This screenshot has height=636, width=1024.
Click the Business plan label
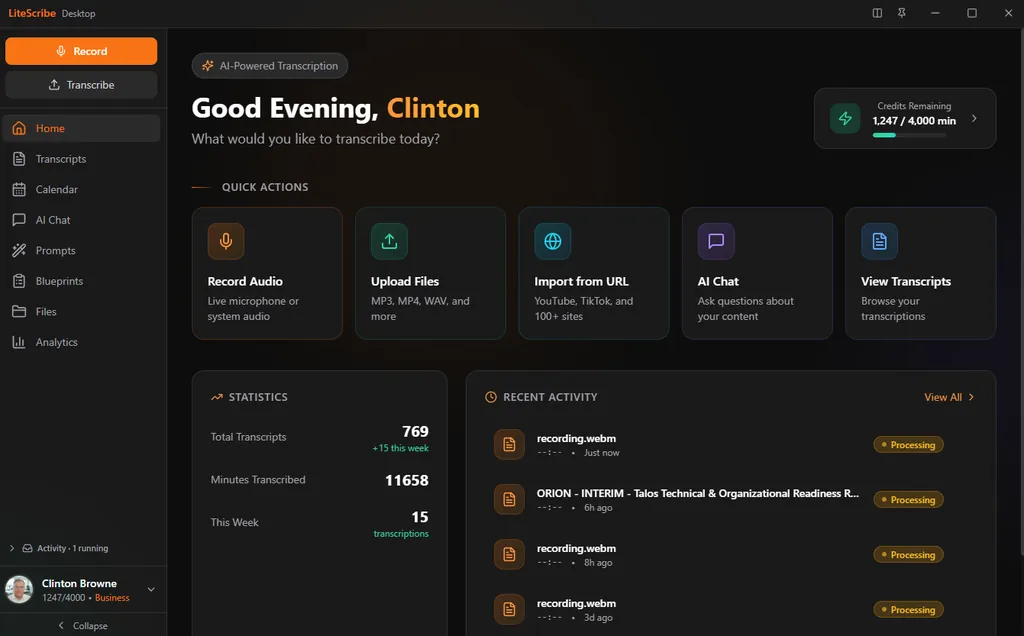pos(112,597)
